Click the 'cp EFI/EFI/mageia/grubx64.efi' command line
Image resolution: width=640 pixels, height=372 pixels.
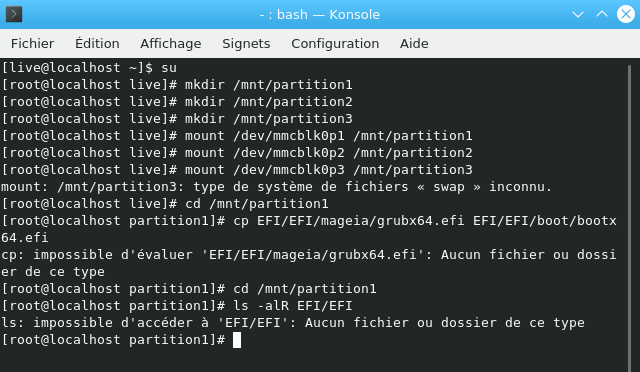[x=309, y=229]
